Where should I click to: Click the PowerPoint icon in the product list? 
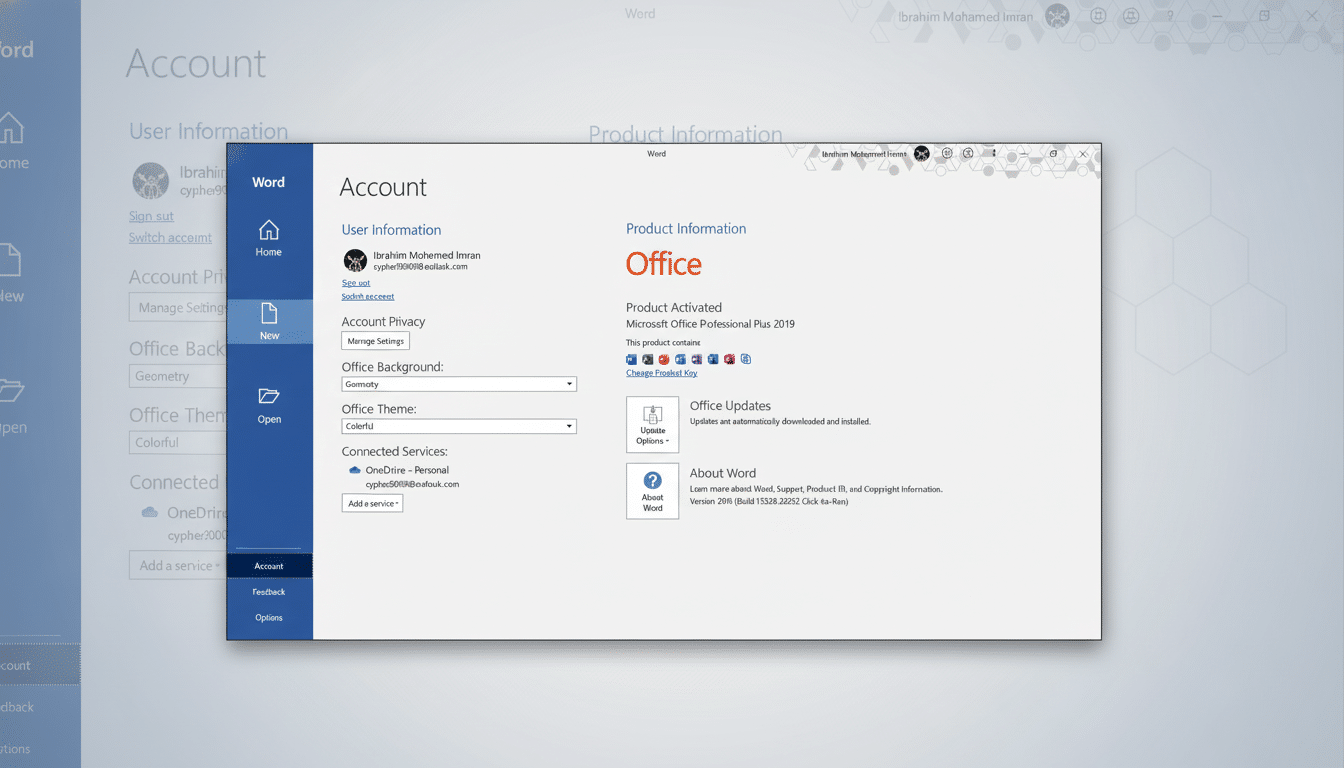point(663,358)
